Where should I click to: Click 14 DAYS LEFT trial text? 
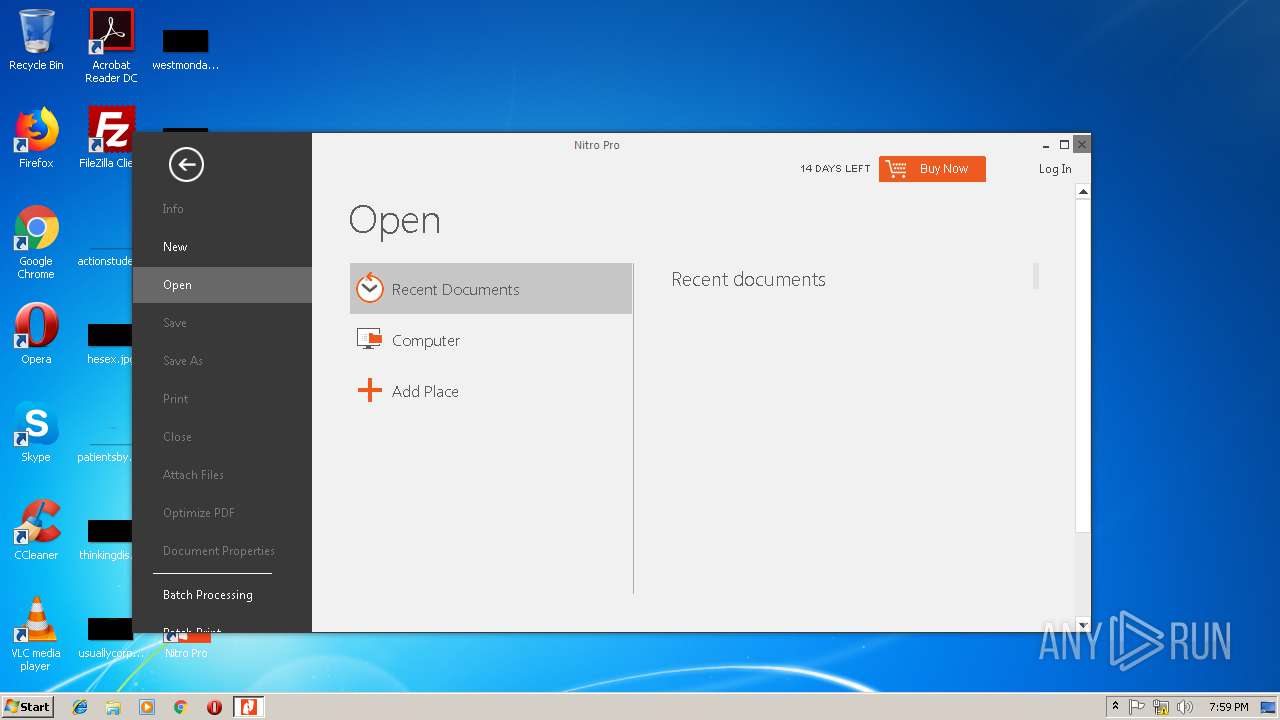(x=835, y=169)
